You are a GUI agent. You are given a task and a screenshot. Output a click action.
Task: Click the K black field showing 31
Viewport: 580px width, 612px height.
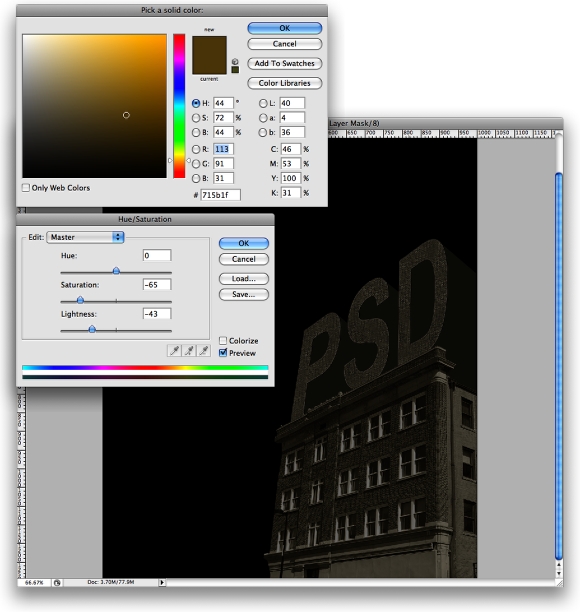291,193
